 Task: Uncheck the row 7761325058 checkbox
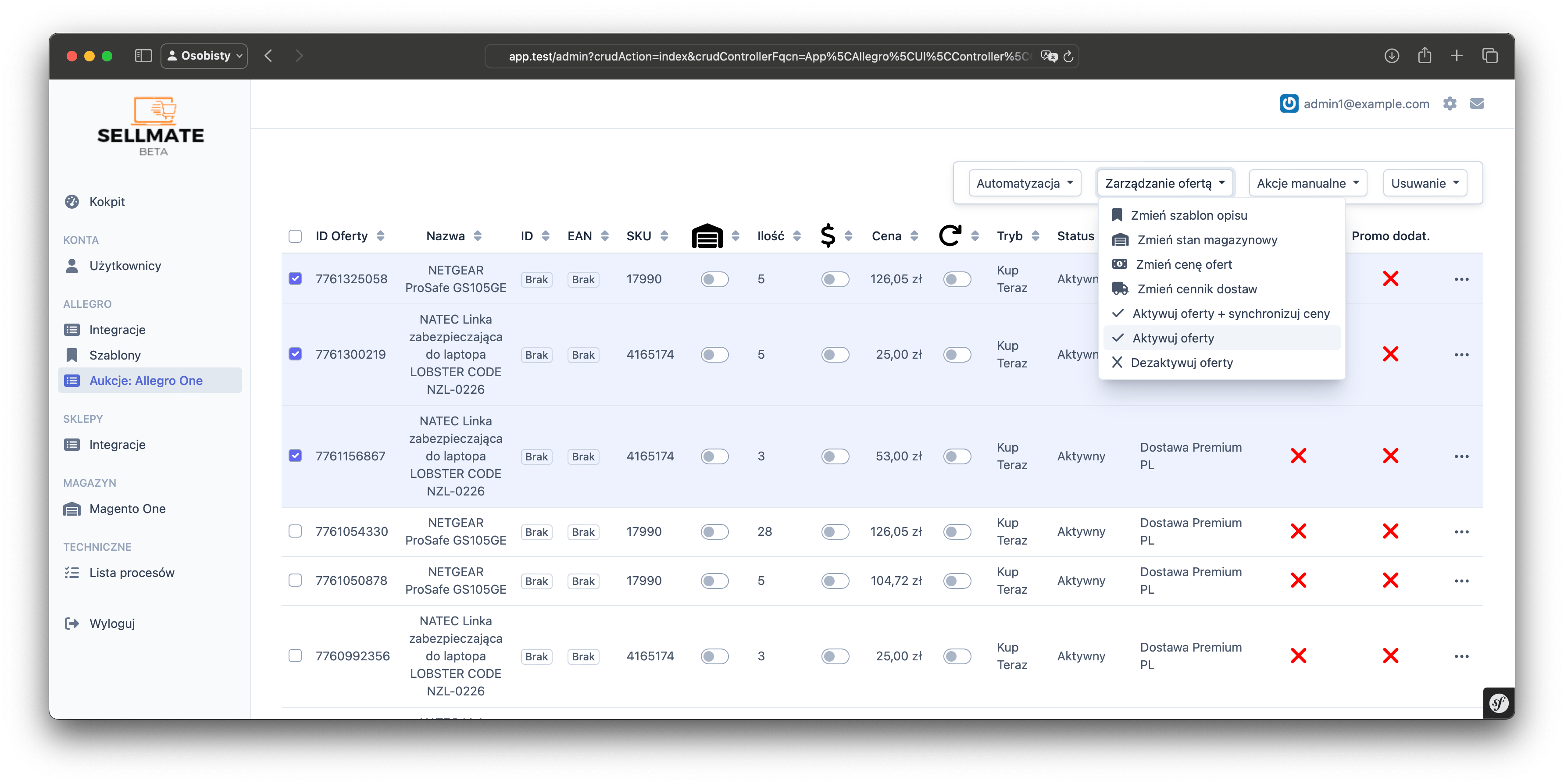pyautogui.click(x=295, y=278)
